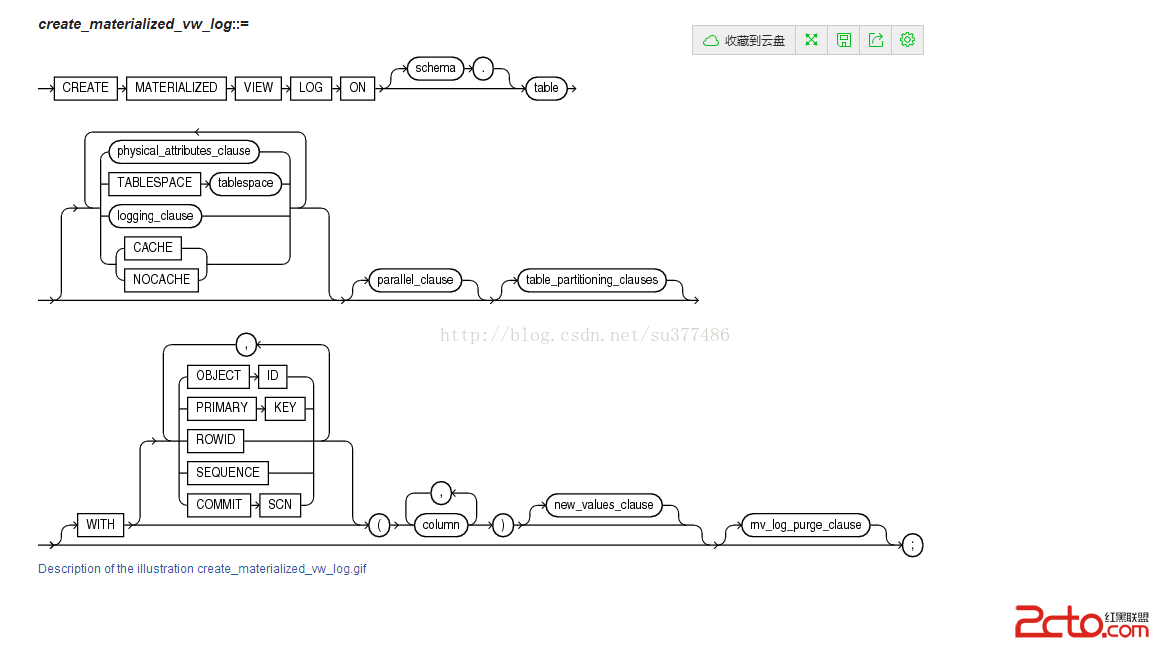This screenshot has height=648, width=1152.
Task: Click the fullscreen expand icon in toolbar
Action: pyautogui.click(x=811, y=40)
